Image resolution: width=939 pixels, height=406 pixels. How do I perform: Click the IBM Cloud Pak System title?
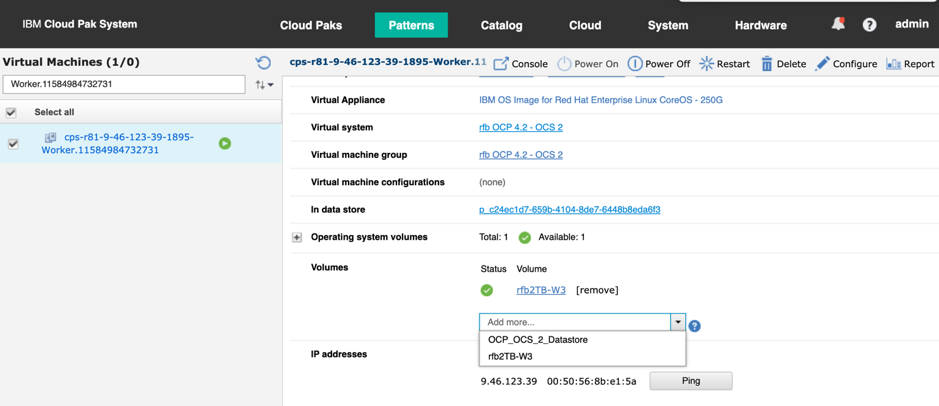80,25
